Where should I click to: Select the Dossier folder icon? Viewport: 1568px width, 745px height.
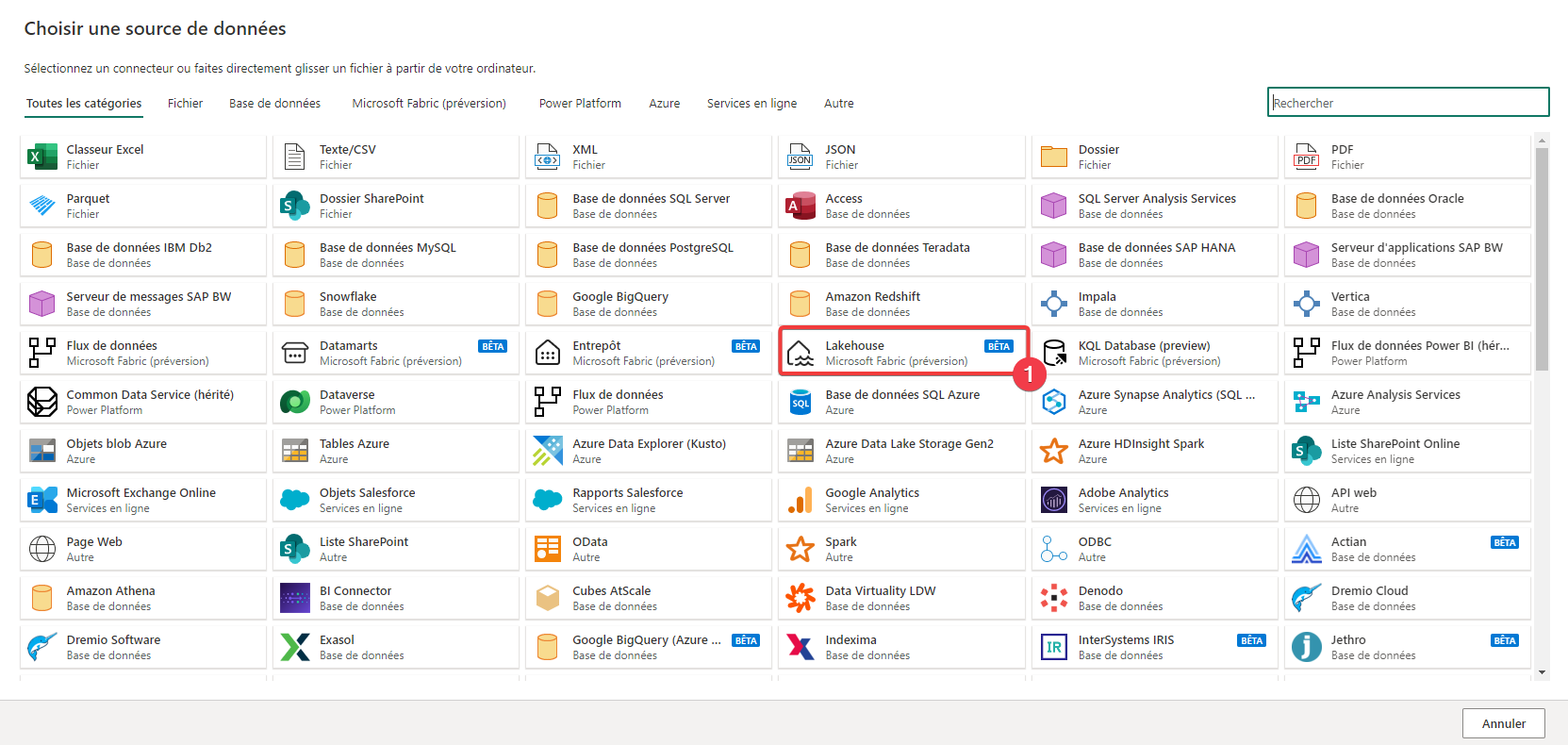[1054, 157]
